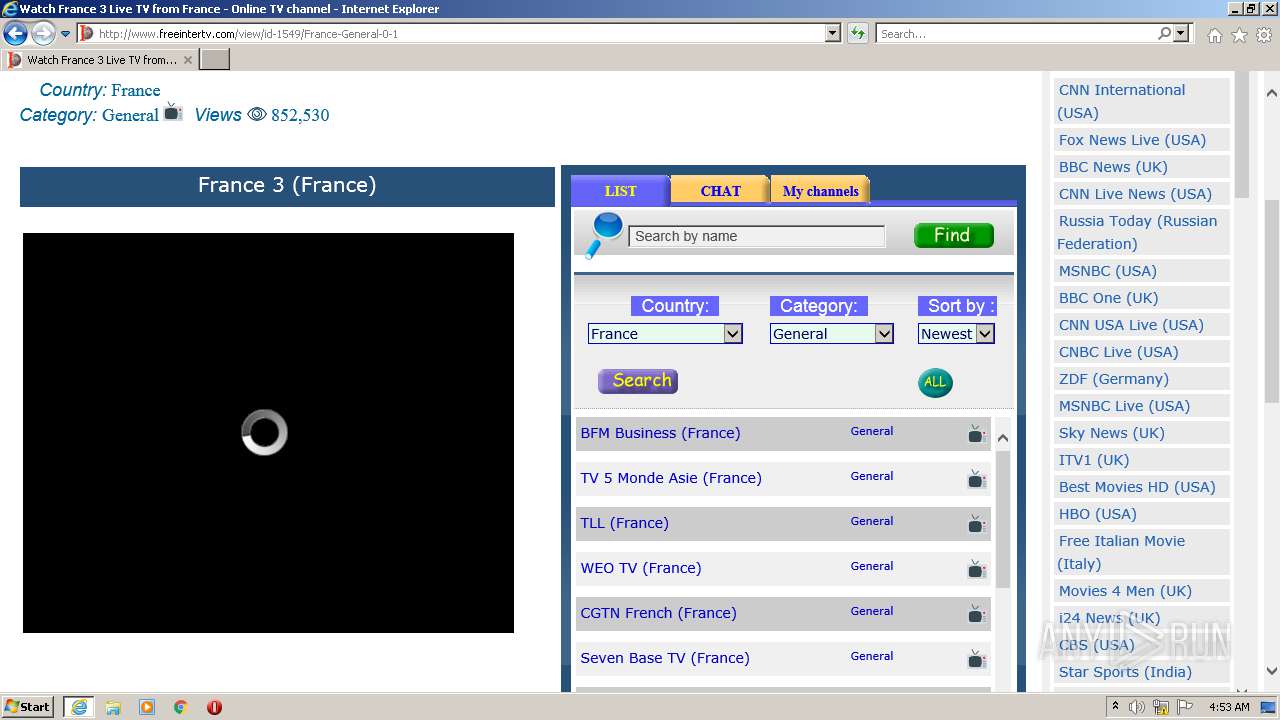Close the Watch France 3 tab
1280x720 pixels.
click(188, 60)
